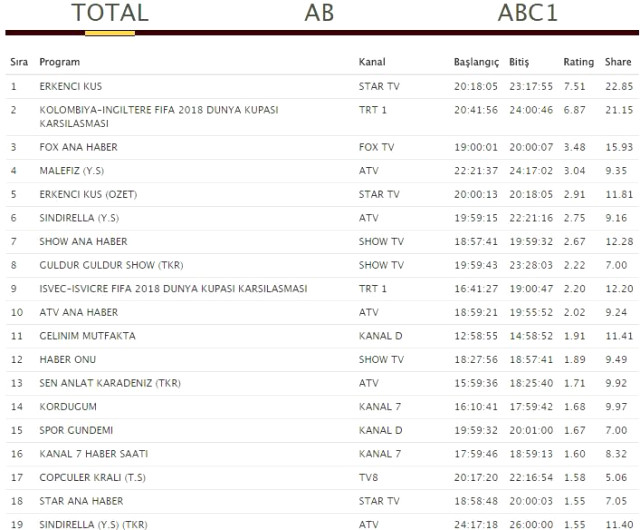640x530 pixels.
Task: Select the sixth-ranked SINDIRELLA (Y.S) row
Action: [x=322, y=218]
